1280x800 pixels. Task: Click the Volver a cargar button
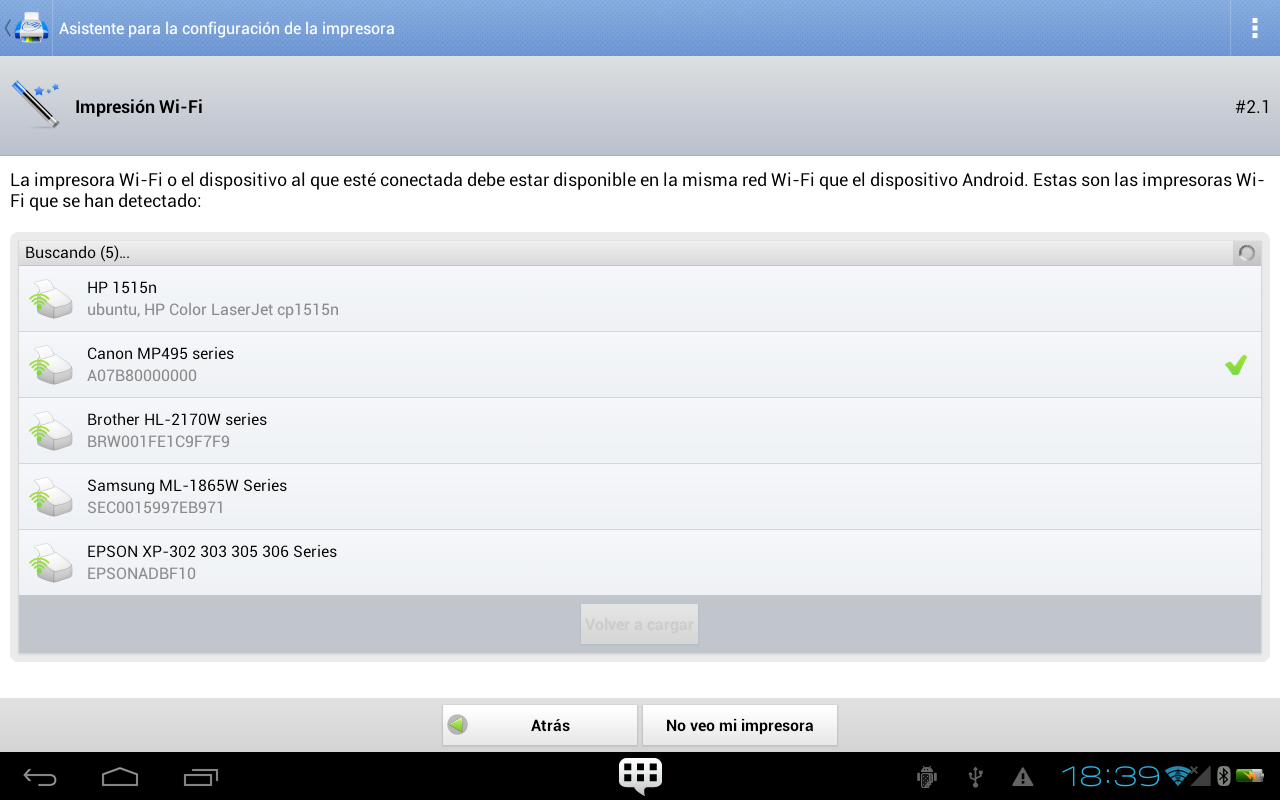pyautogui.click(x=639, y=624)
